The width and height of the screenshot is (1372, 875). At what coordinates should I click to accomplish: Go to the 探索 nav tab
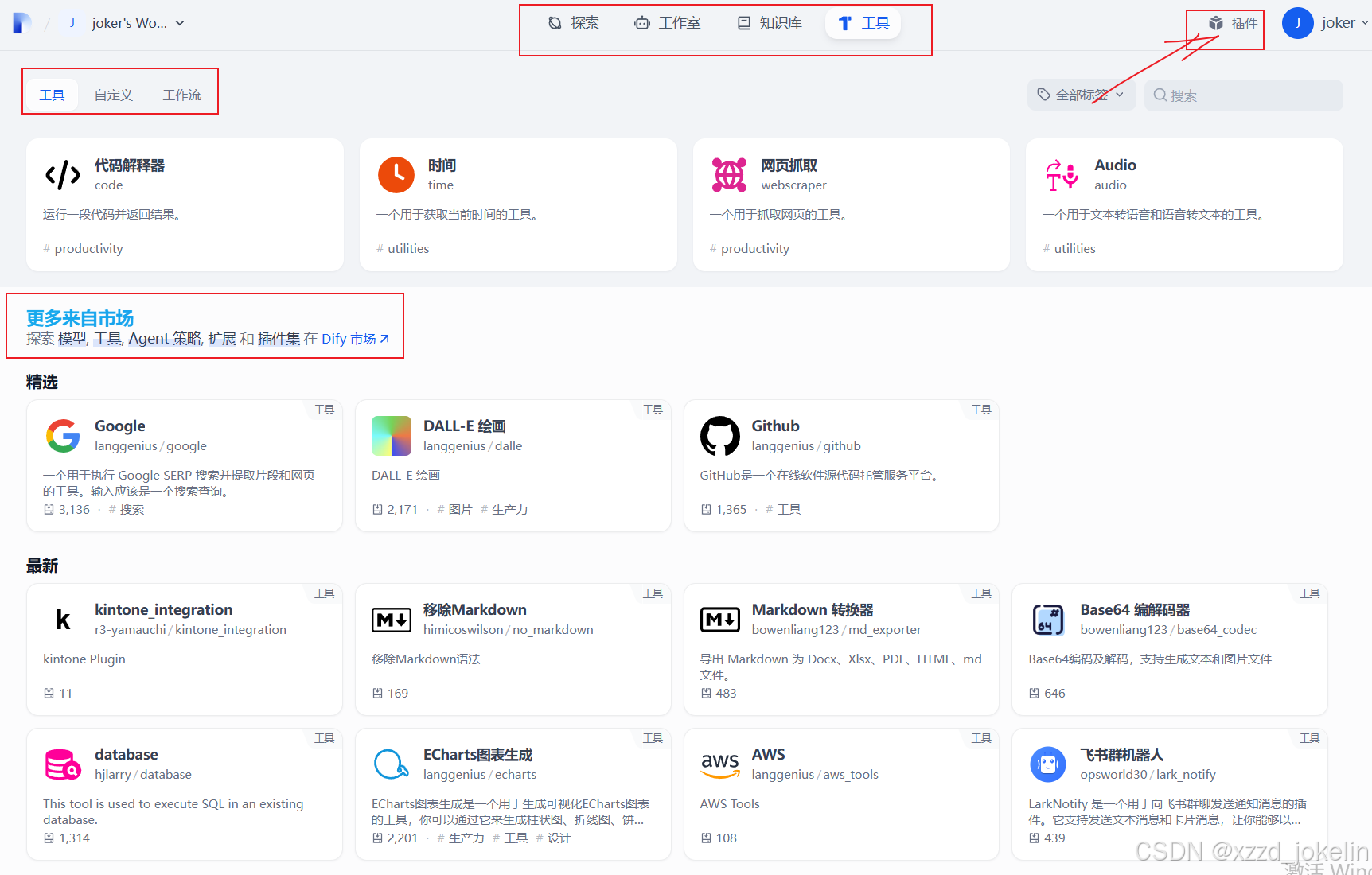pyautogui.click(x=574, y=23)
